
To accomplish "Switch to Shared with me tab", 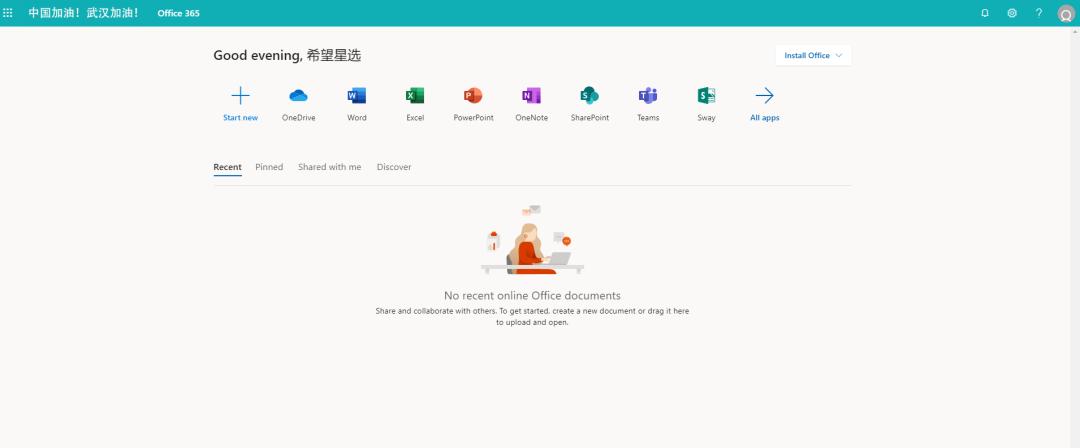I will 329,167.
